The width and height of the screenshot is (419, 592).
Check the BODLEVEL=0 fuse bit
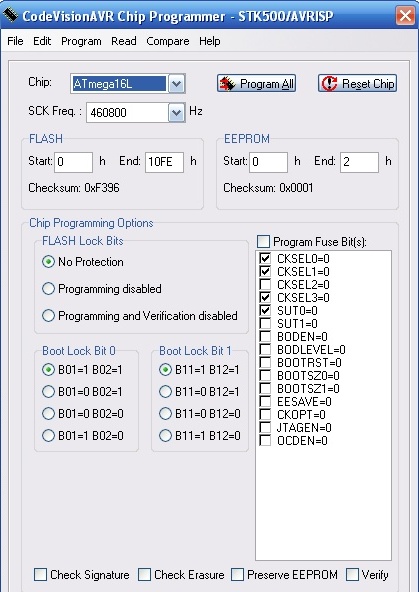(265, 349)
